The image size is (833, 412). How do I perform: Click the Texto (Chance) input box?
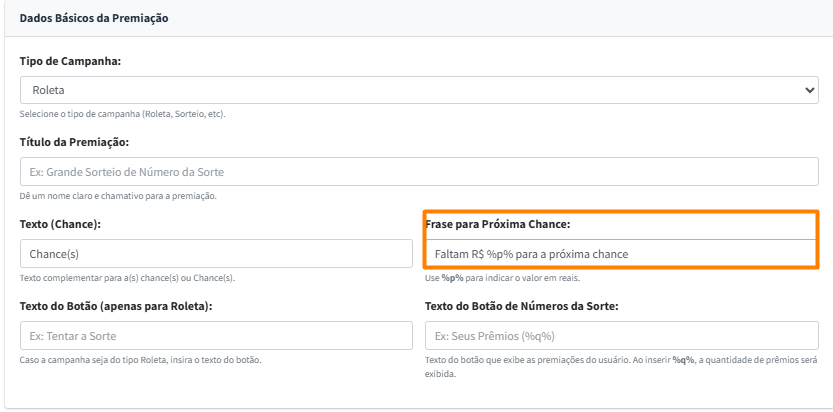tap(216, 254)
